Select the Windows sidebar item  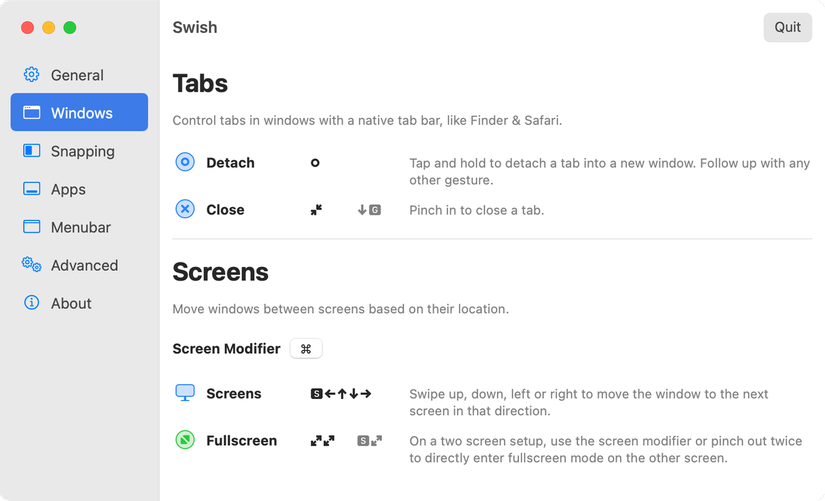80,113
